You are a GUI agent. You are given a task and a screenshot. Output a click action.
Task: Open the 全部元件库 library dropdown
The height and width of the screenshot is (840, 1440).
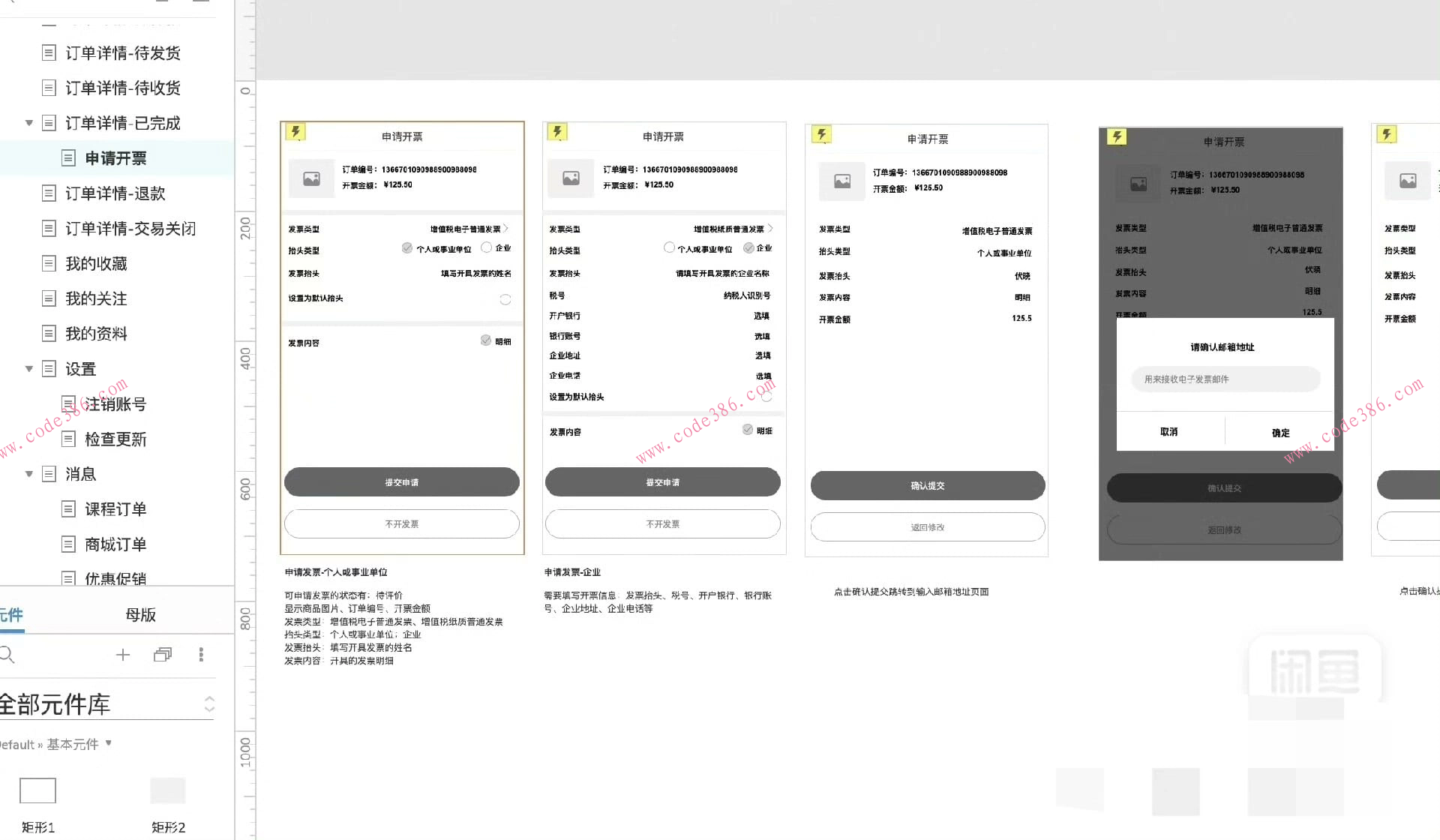[x=209, y=703]
